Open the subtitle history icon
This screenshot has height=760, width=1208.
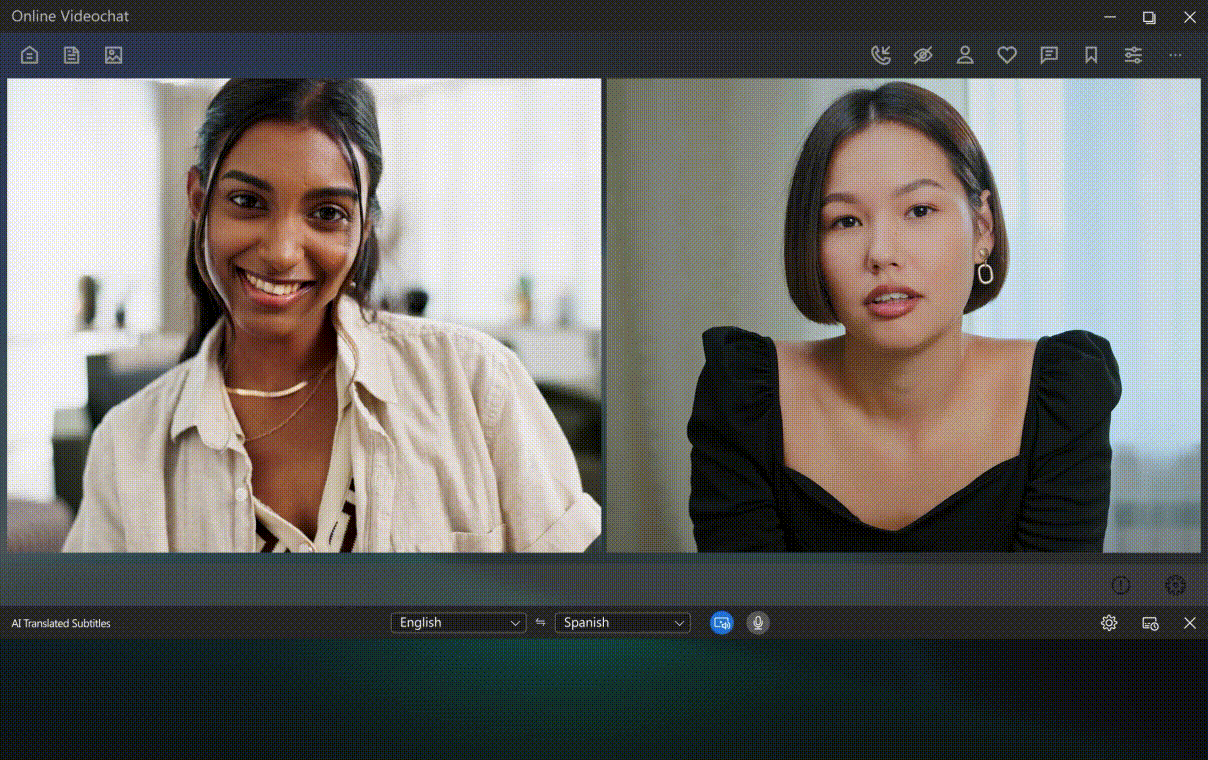(1150, 623)
